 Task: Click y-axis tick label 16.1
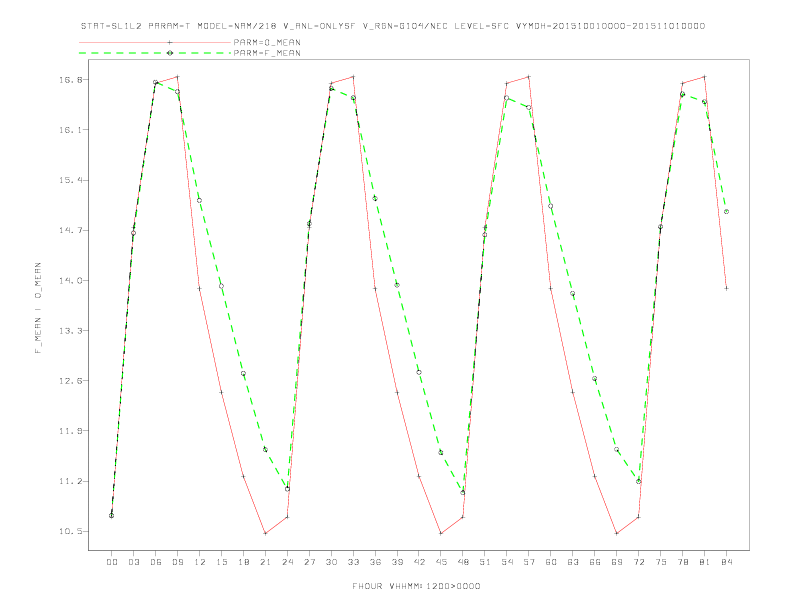pos(69,130)
